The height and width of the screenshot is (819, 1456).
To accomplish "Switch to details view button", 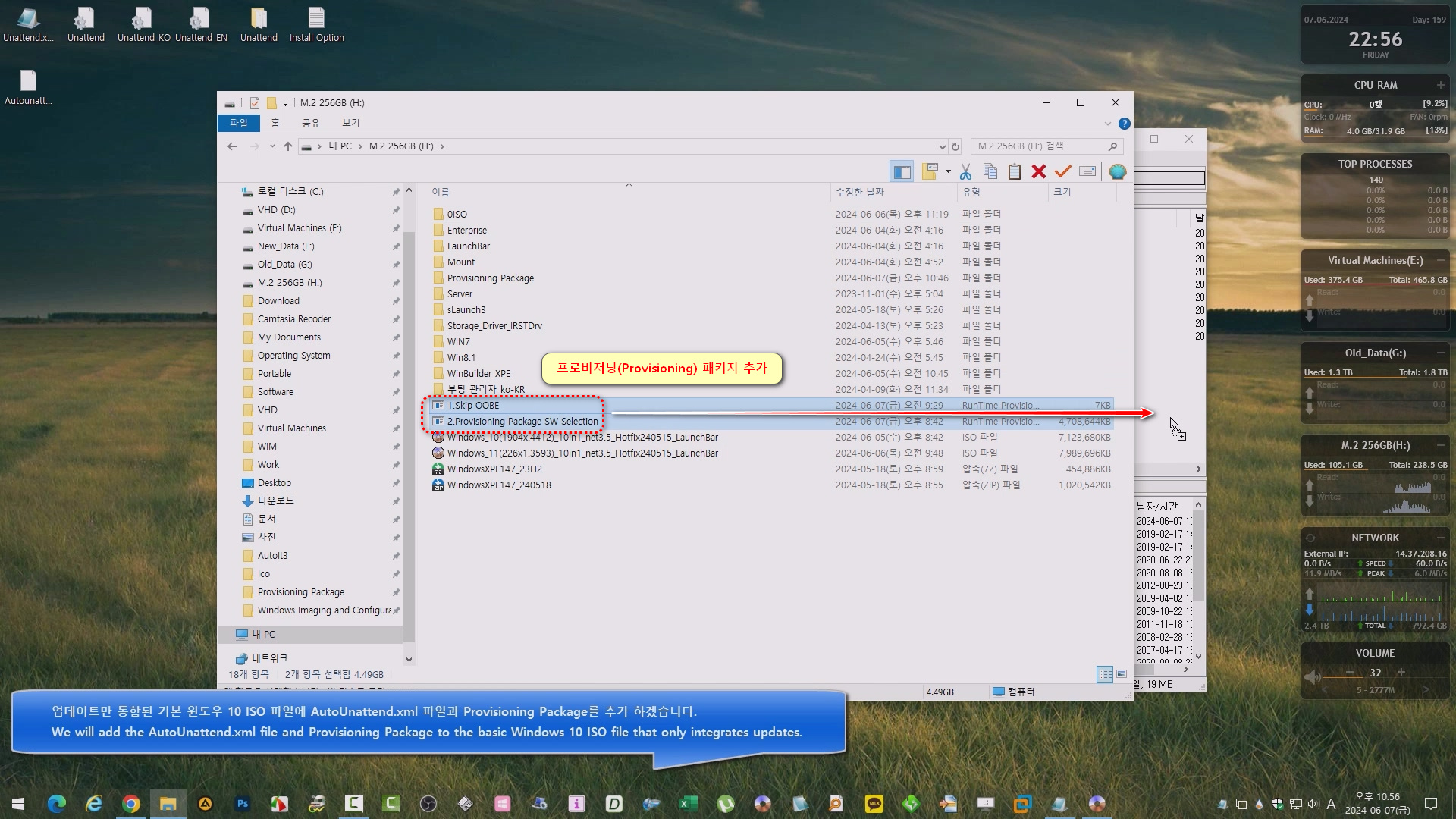I will [x=1105, y=674].
